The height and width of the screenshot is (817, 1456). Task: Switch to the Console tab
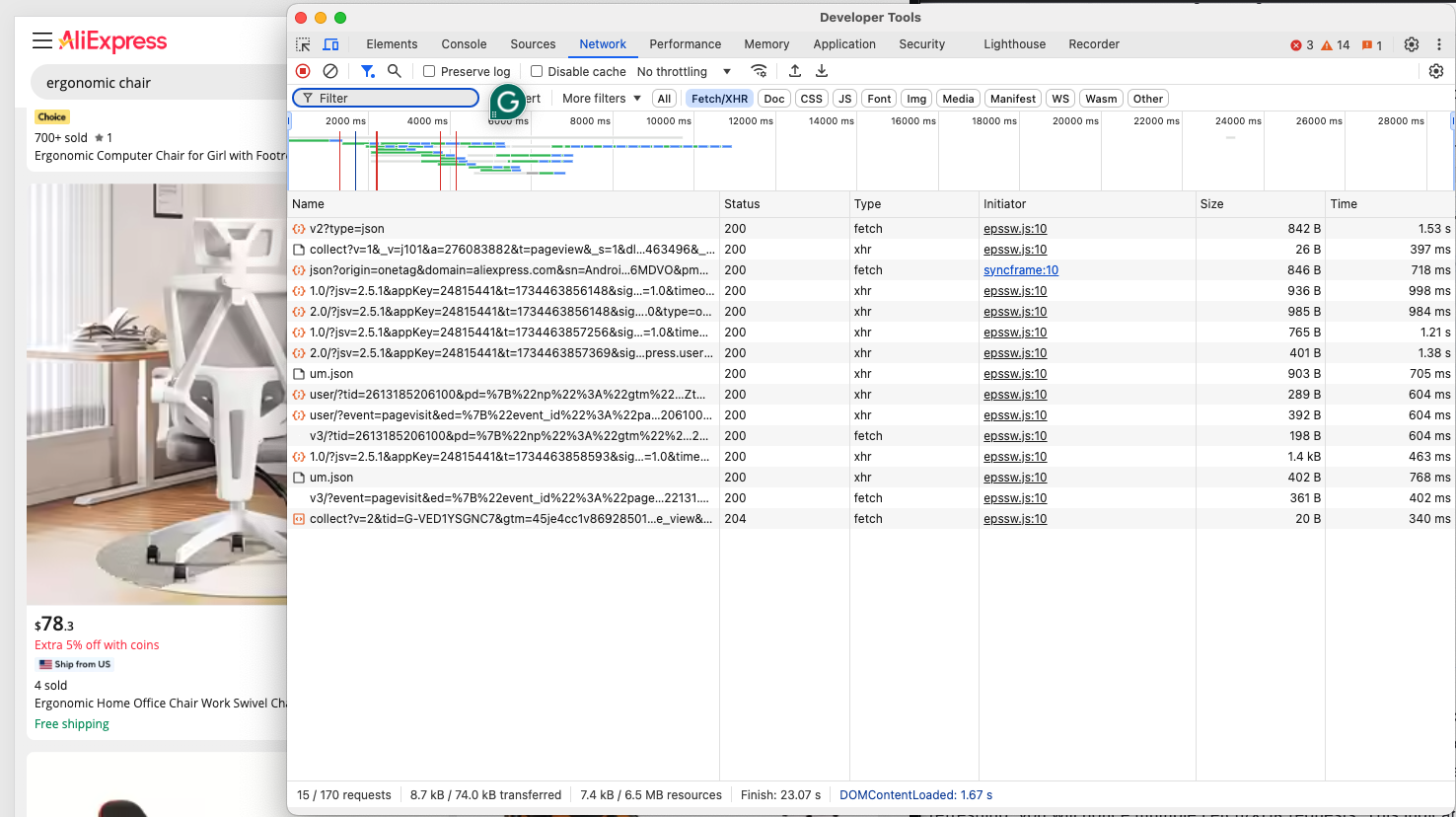(x=464, y=44)
